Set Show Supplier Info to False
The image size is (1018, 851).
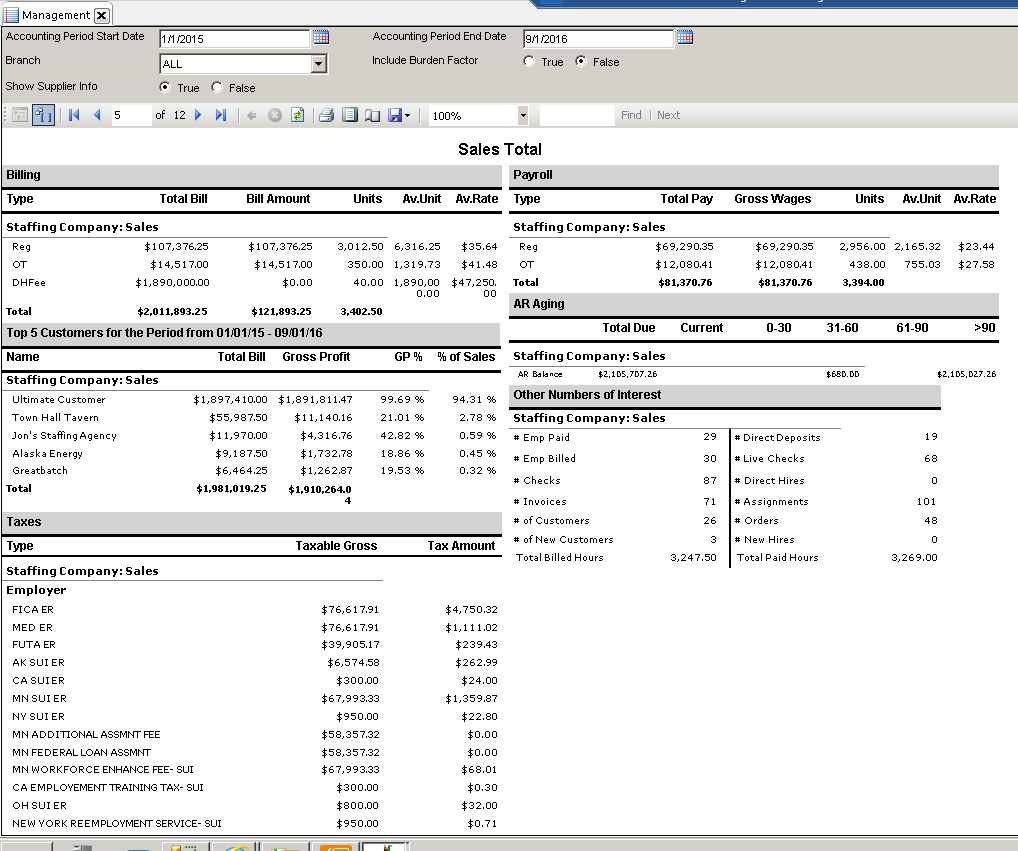(217, 88)
